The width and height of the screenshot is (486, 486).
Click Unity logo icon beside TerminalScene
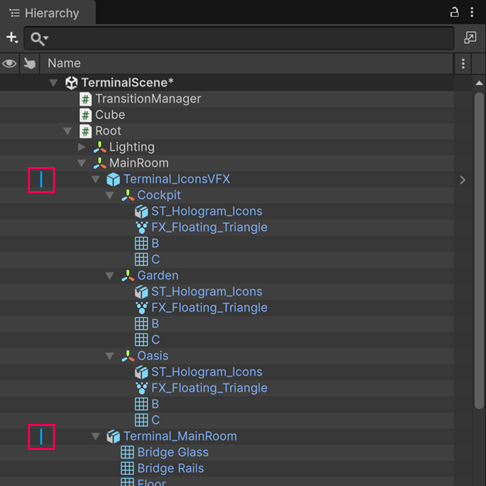71,83
